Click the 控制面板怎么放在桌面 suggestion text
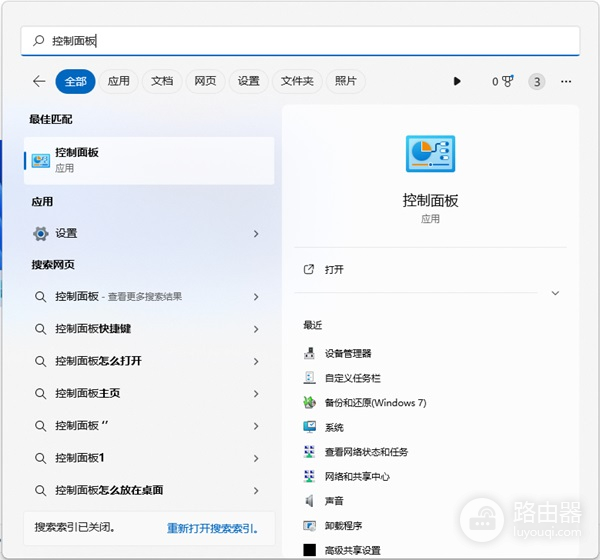This screenshot has width=600, height=560. point(109,490)
